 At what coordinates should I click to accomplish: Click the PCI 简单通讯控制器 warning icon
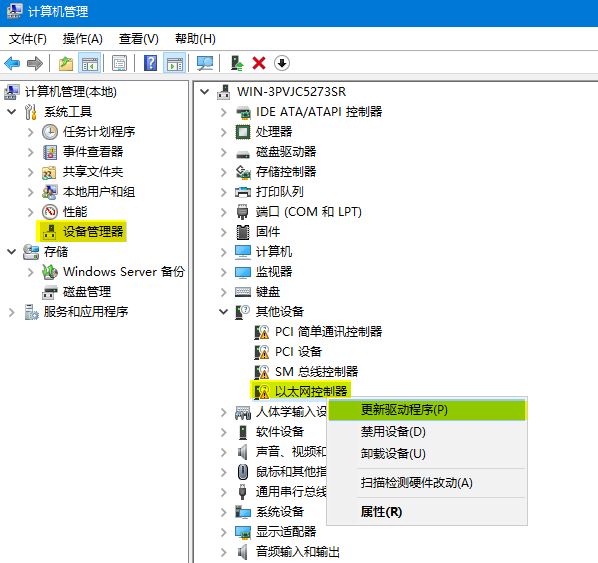pyautogui.click(x=262, y=332)
